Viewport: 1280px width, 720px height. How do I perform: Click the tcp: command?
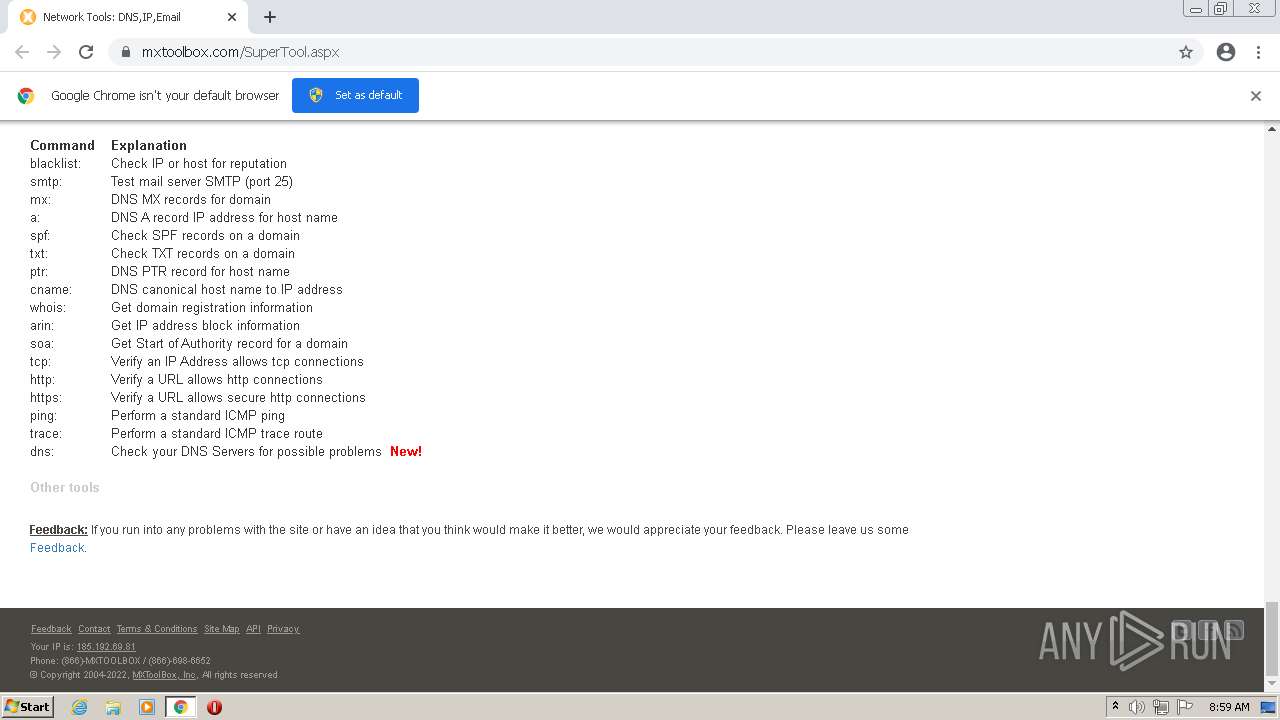point(40,362)
